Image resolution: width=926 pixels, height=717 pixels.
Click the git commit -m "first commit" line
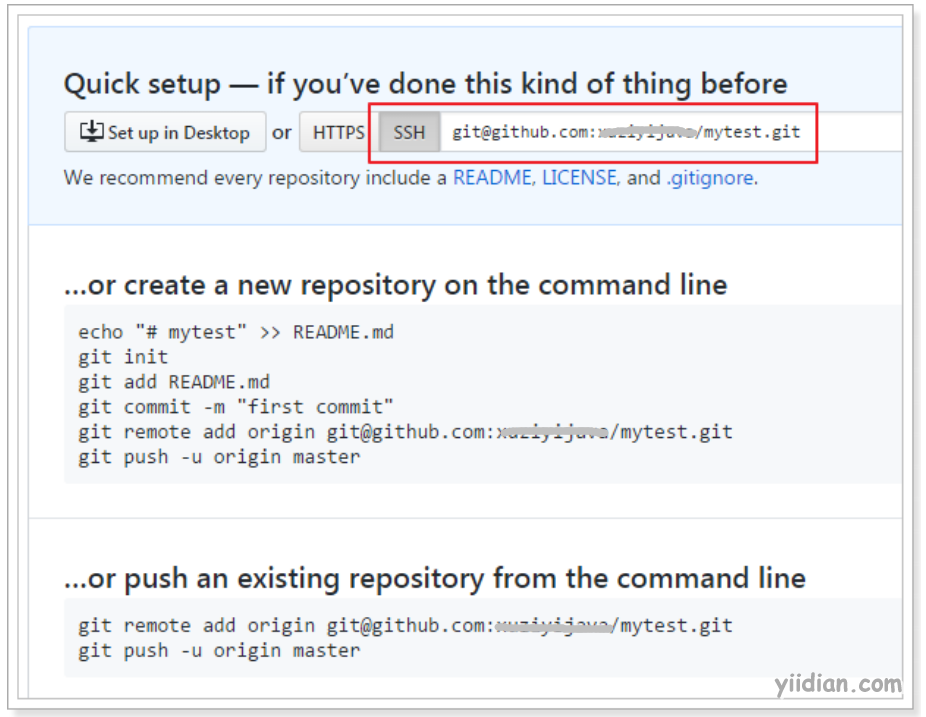(x=236, y=407)
